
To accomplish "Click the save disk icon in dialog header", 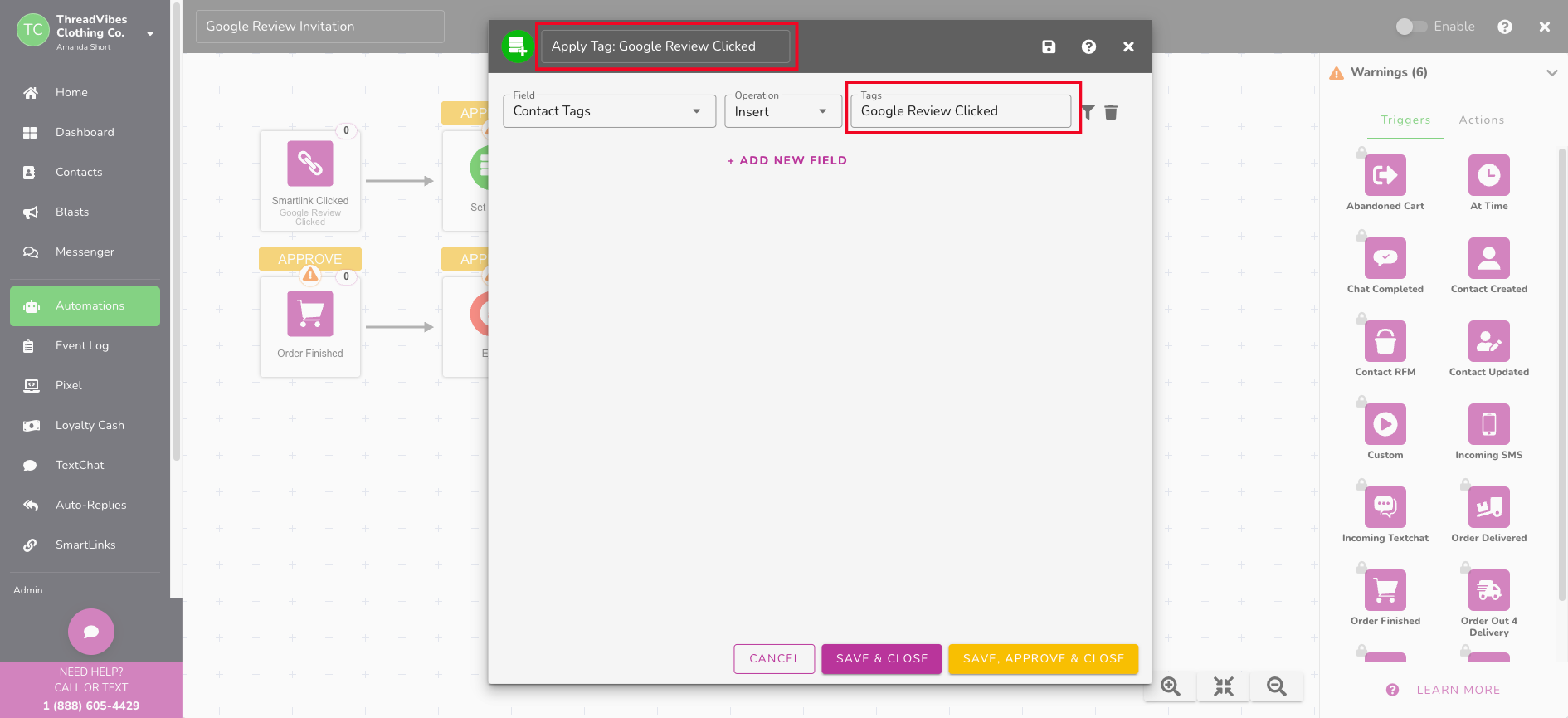I will click(x=1049, y=46).
